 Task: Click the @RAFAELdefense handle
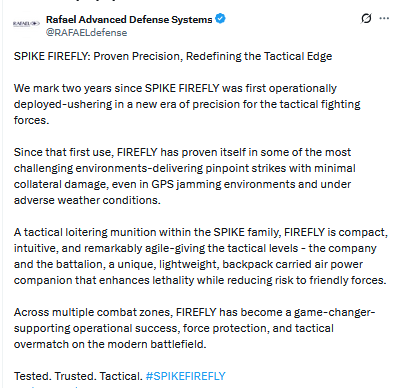coord(86,33)
